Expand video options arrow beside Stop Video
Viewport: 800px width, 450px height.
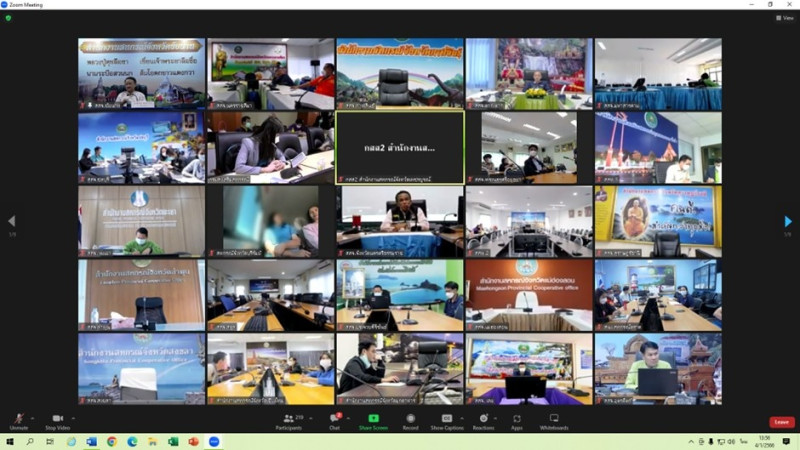point(74,418)
